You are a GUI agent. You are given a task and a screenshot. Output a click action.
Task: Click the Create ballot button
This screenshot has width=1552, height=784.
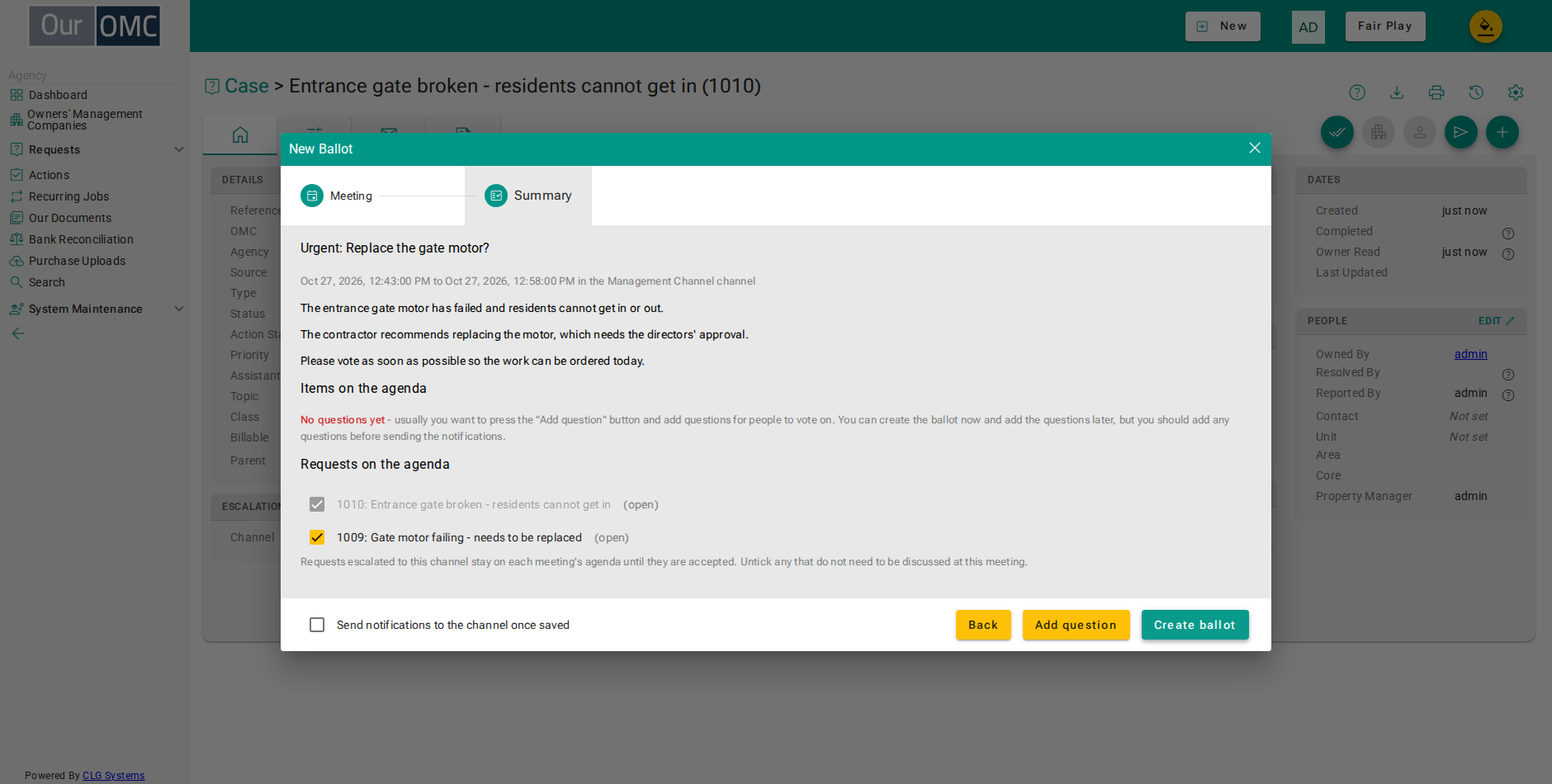click(1195, 625)
